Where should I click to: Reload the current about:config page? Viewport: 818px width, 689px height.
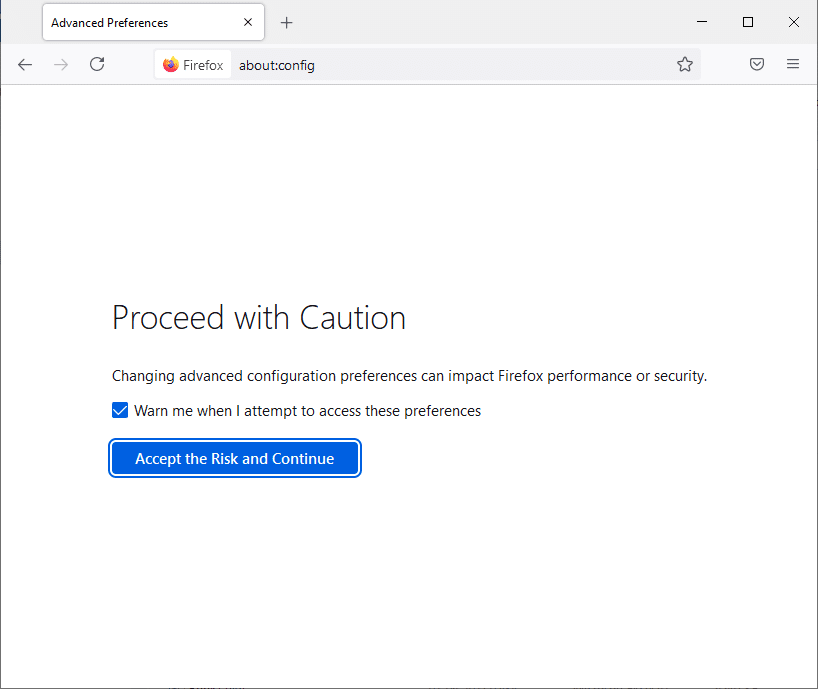[x=97, y=64]
